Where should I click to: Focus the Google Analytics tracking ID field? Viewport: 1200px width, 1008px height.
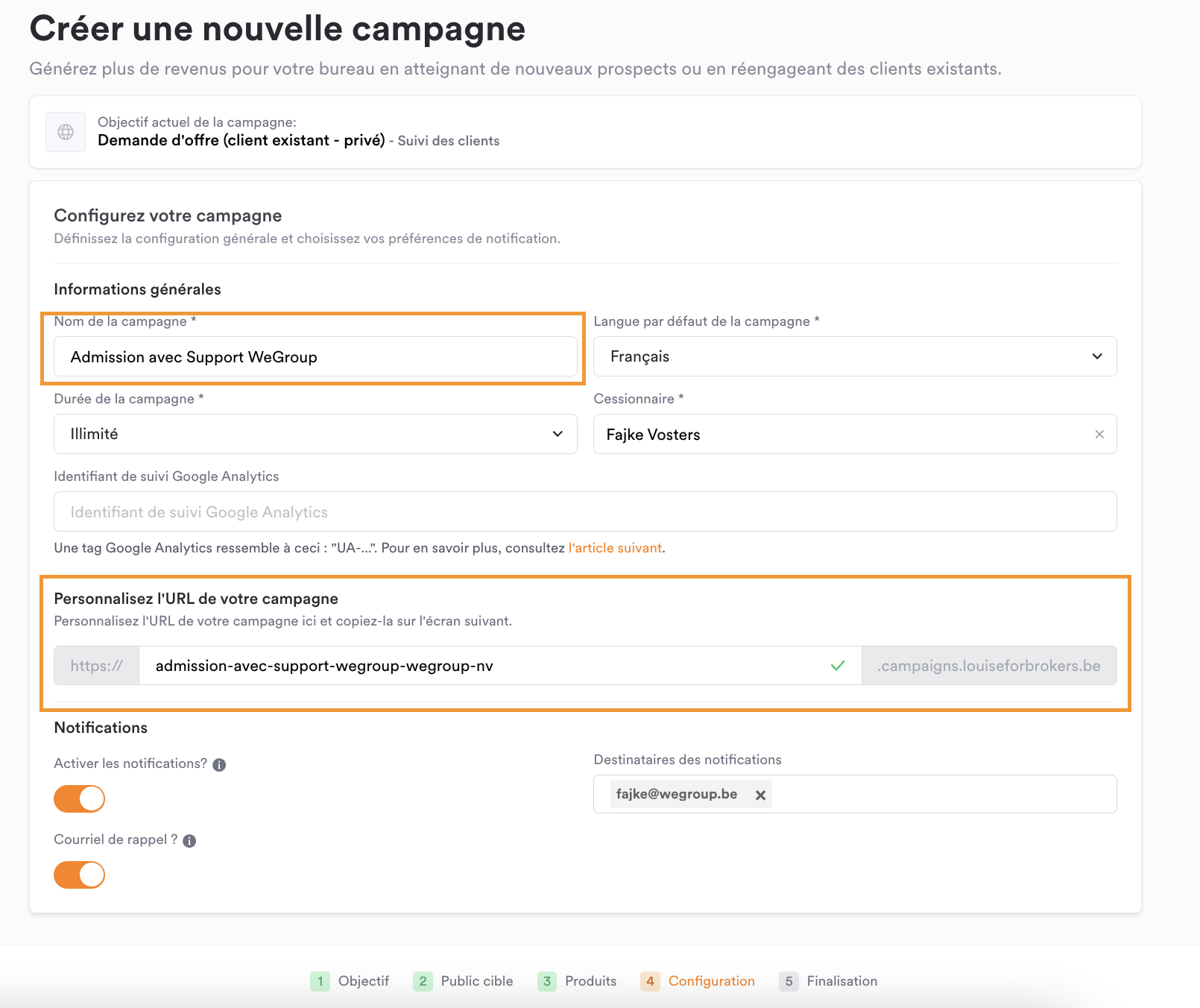click(585, 511)
